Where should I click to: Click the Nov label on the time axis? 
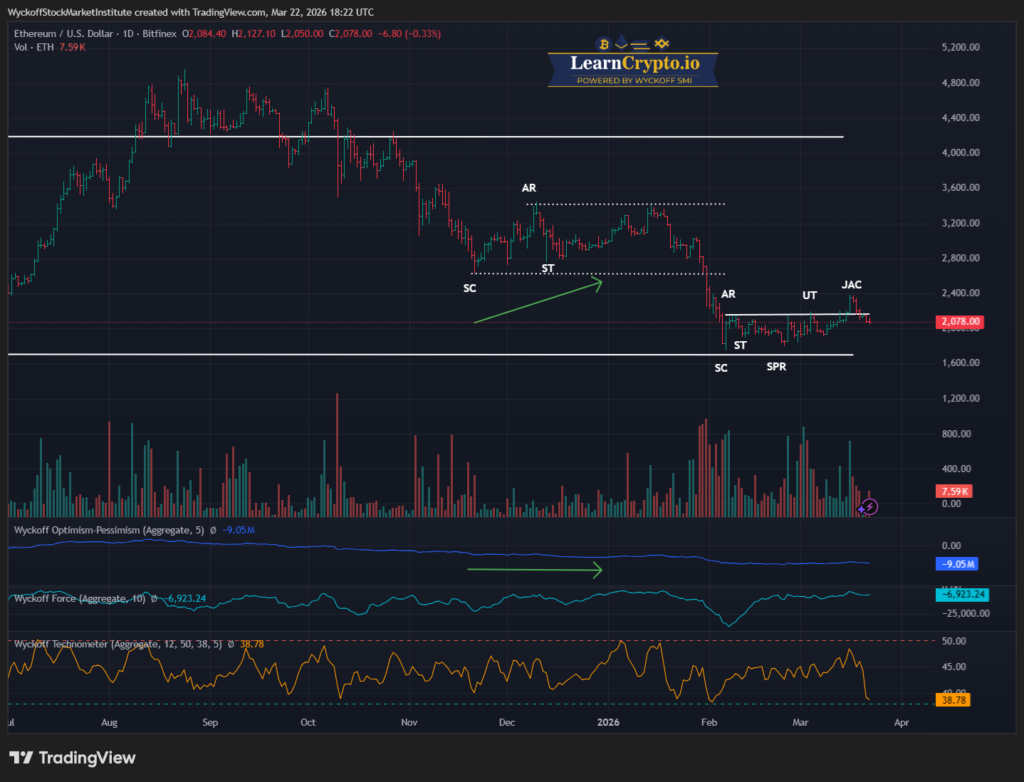408,721
